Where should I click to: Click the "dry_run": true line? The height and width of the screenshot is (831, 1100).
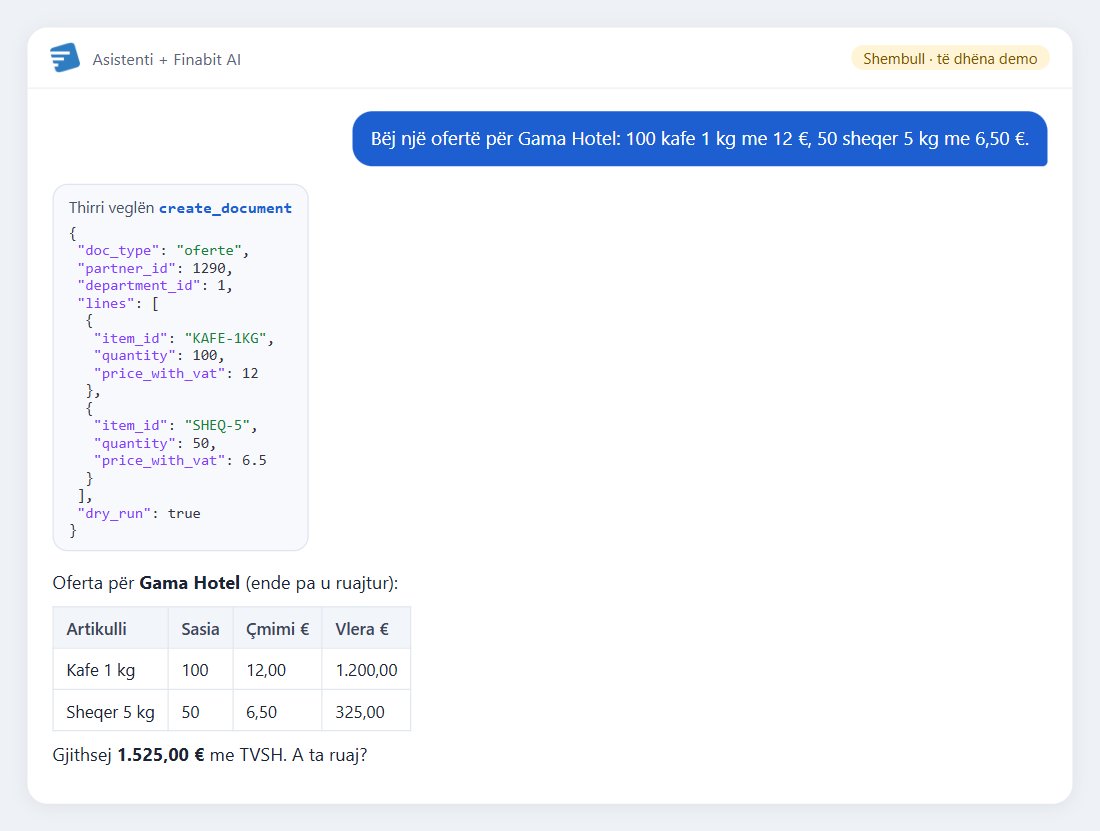click(x=139, y=513)
